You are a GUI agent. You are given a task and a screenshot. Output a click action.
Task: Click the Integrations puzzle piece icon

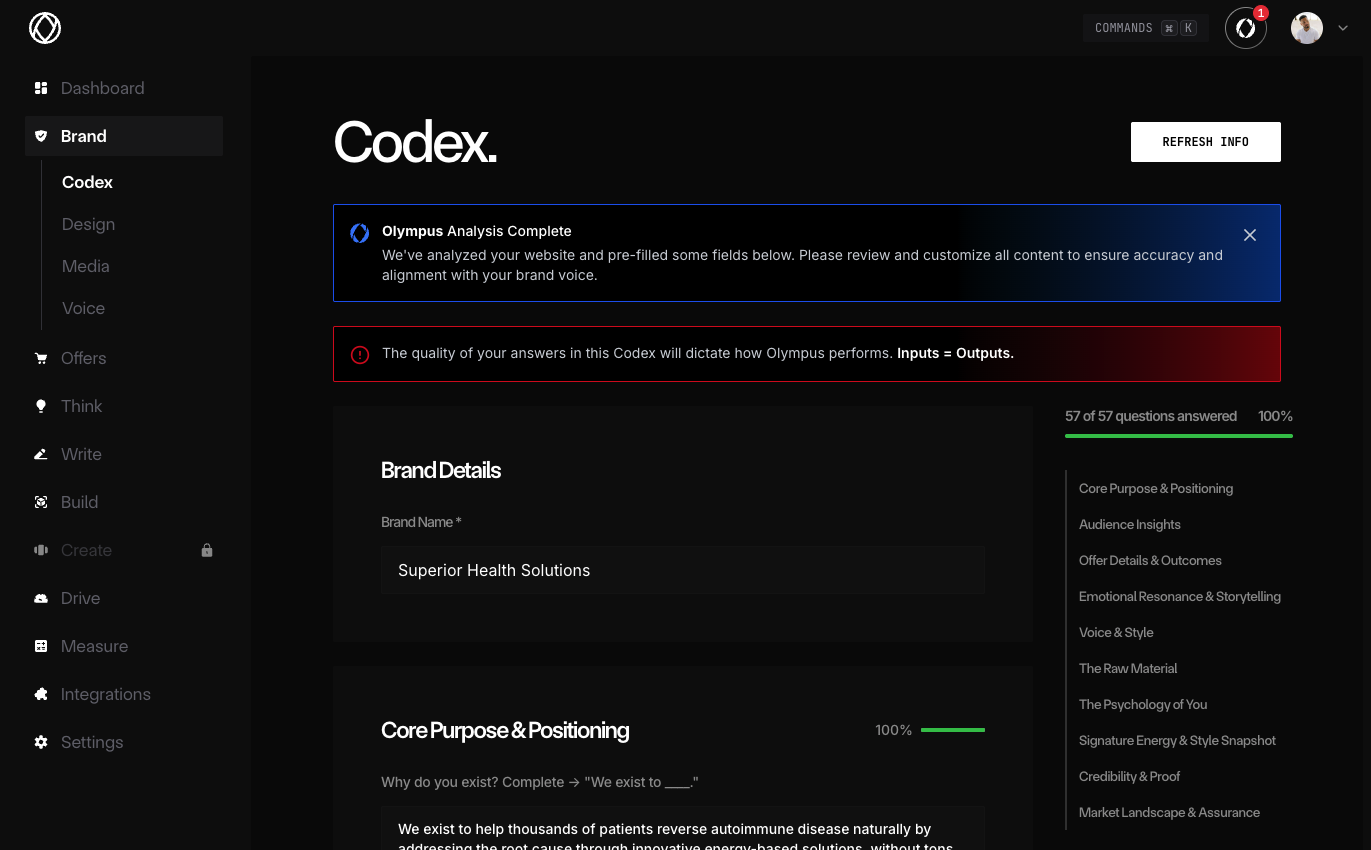tap(41, 694)
